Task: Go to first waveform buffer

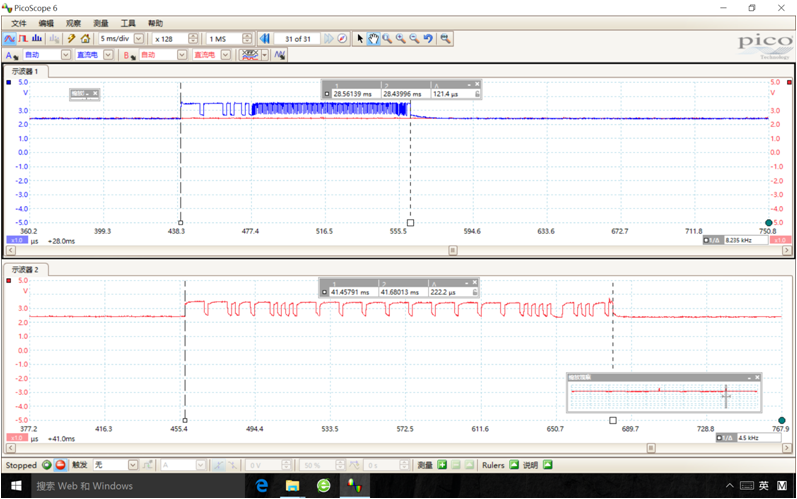Action: [x=264, y=39]
